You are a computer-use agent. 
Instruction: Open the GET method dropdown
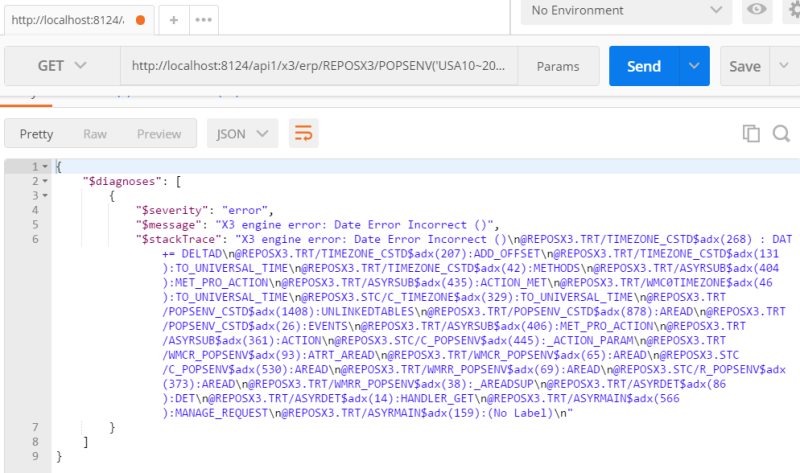coord(62,66)
